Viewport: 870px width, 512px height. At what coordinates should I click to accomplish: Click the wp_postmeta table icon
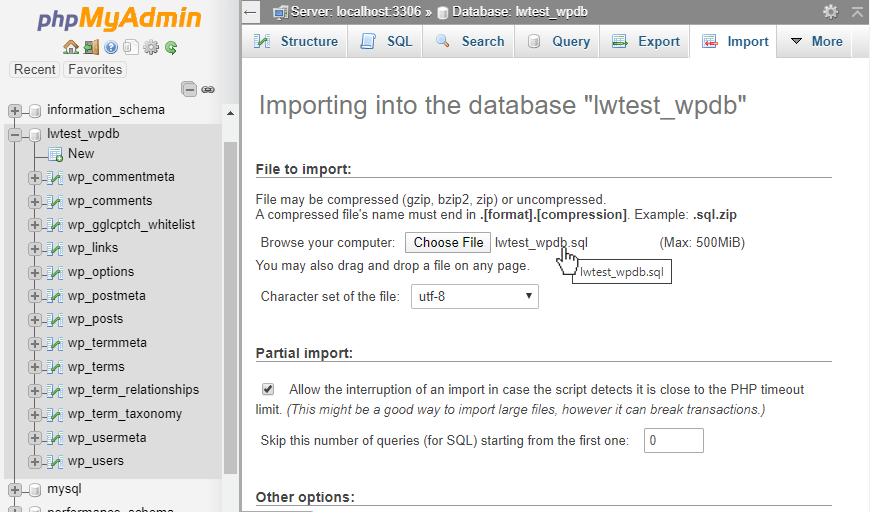coord(54,296)
